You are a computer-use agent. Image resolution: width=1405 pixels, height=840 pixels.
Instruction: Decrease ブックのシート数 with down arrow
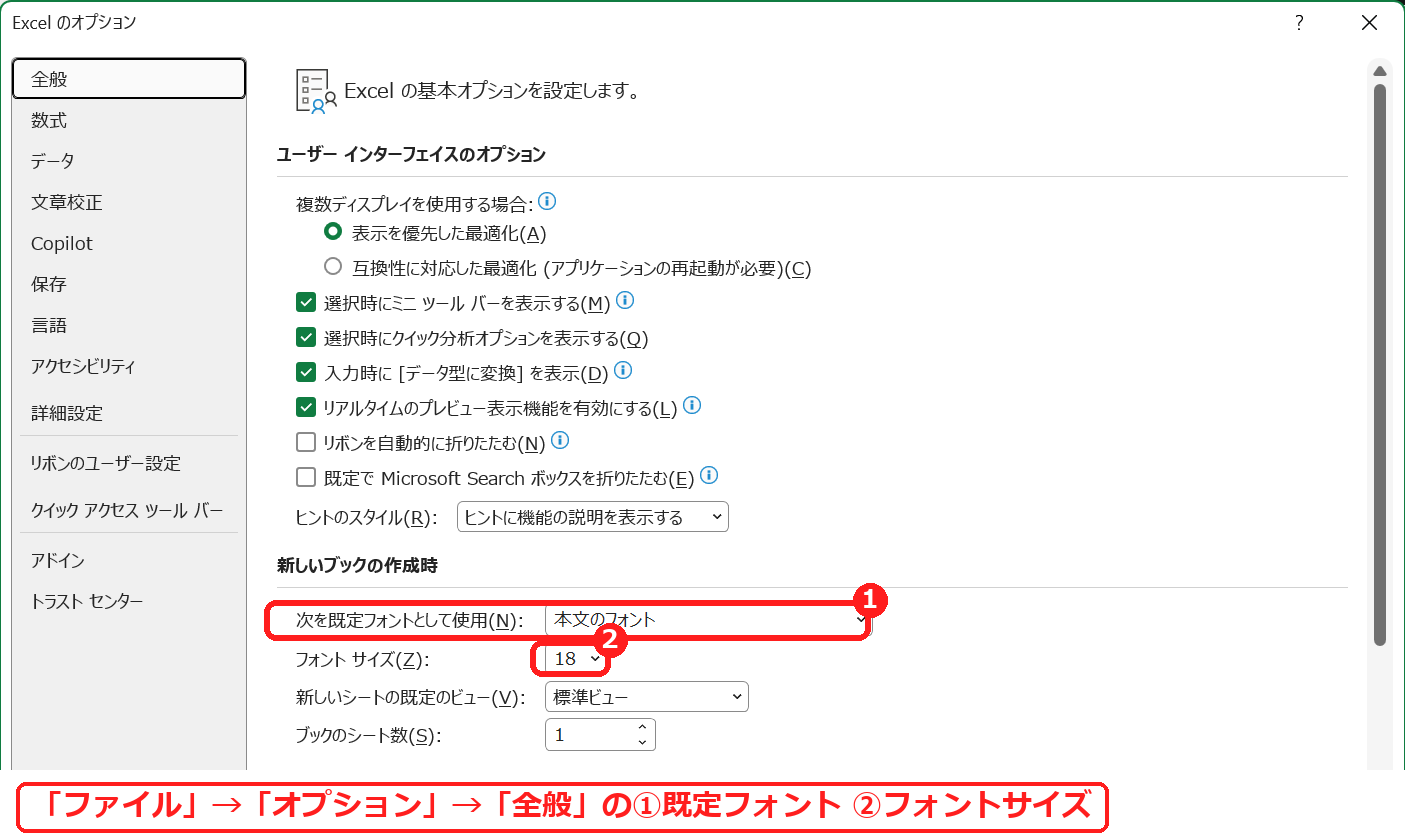pyautogui.click(x=641, y=742)
